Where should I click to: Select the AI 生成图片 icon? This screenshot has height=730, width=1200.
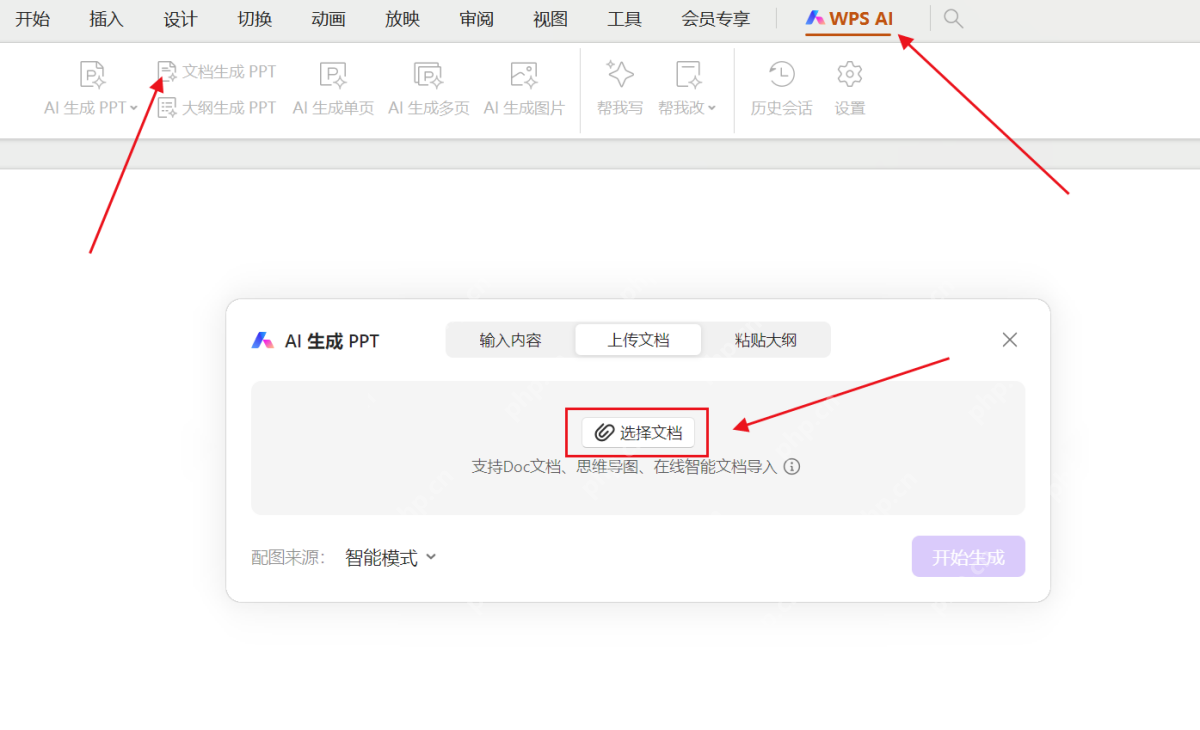524,75
